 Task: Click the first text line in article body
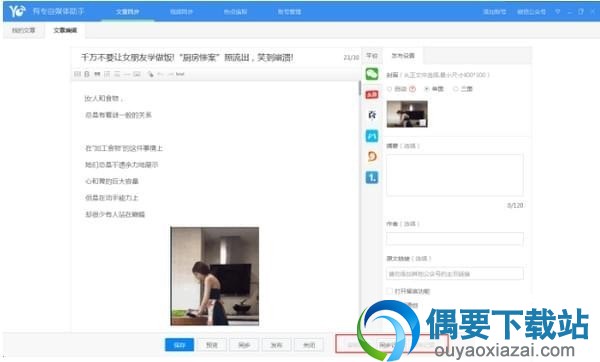point(103,98)
